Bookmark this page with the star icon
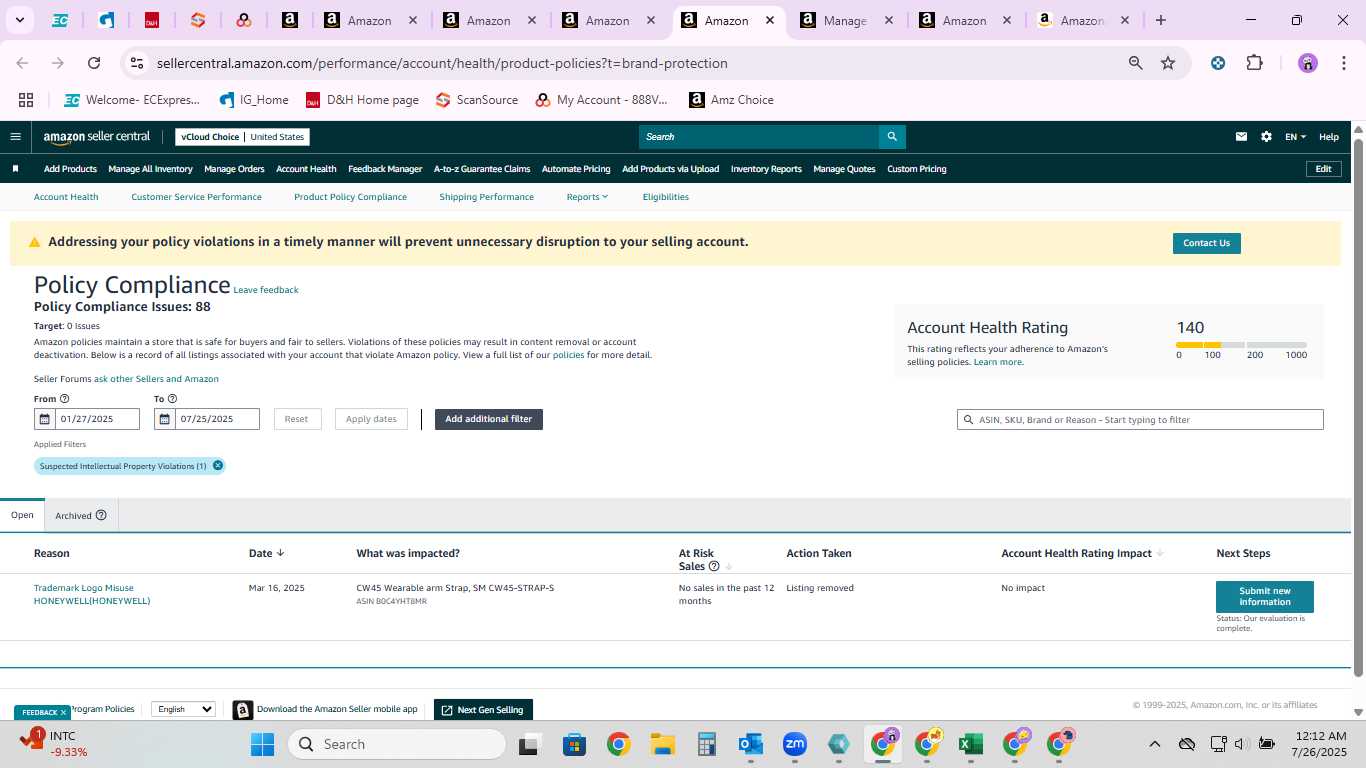 1168,63
